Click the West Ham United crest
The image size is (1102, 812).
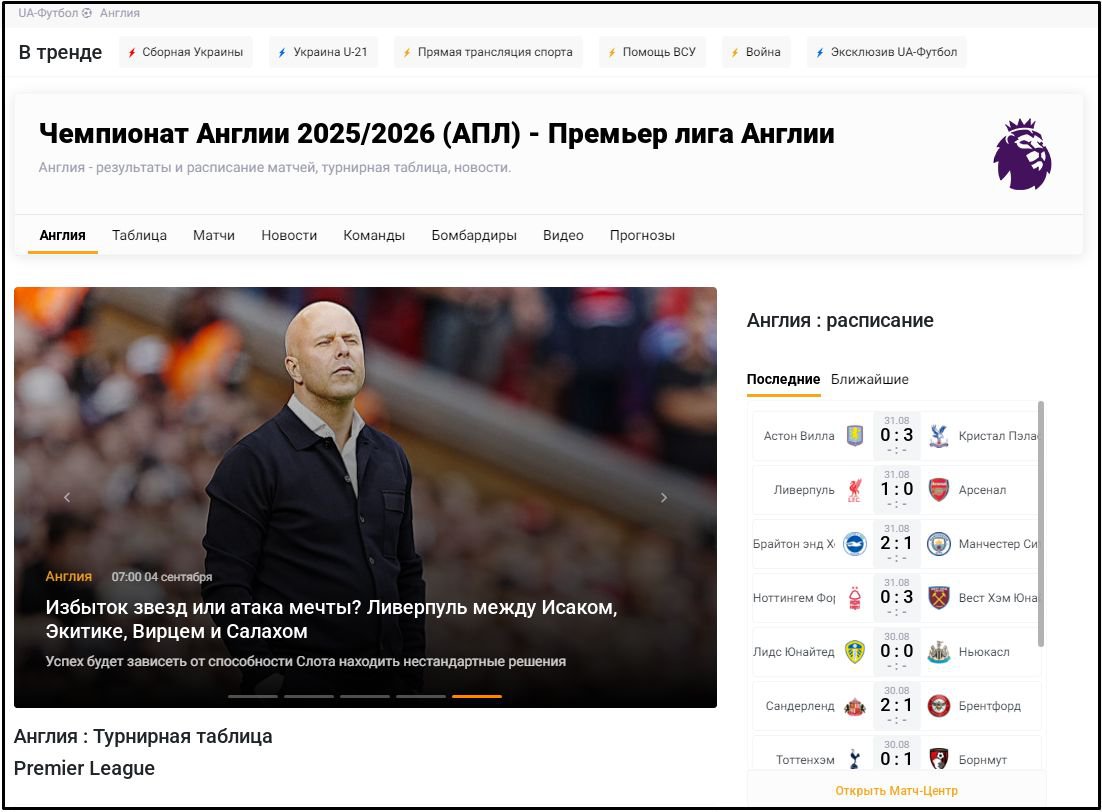click(938, 598)
